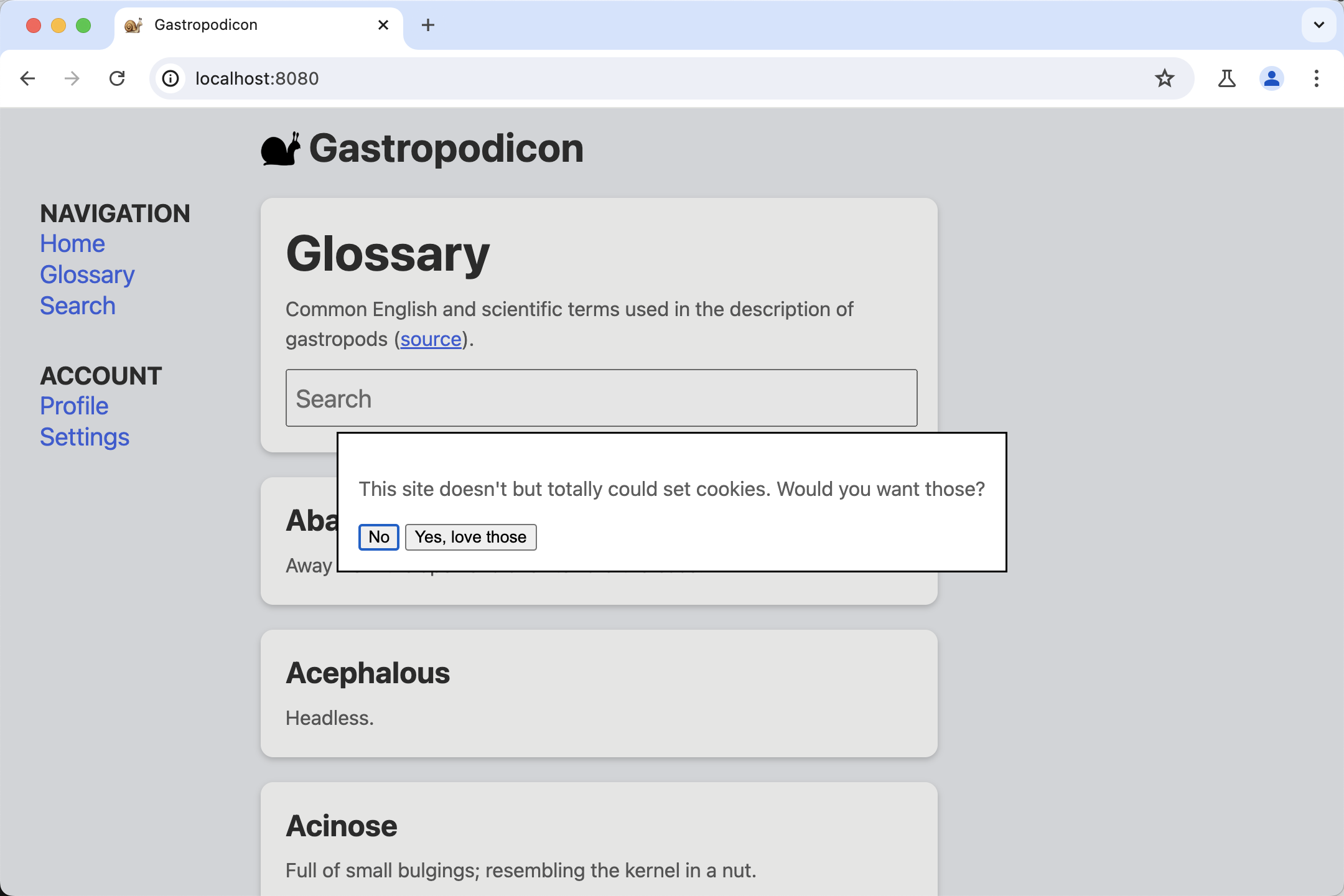Image resolution: width=1344 pixels, height=896 pixels.
Task: Select the Profile account link
Action: coord(73,406)
